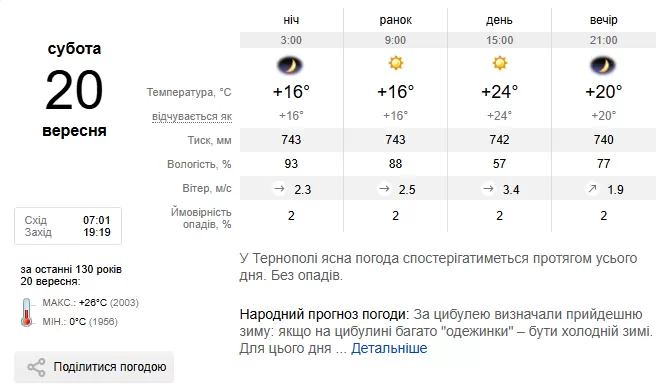
Task: Click the +24° daytime temperature
Action: point(499,92)
